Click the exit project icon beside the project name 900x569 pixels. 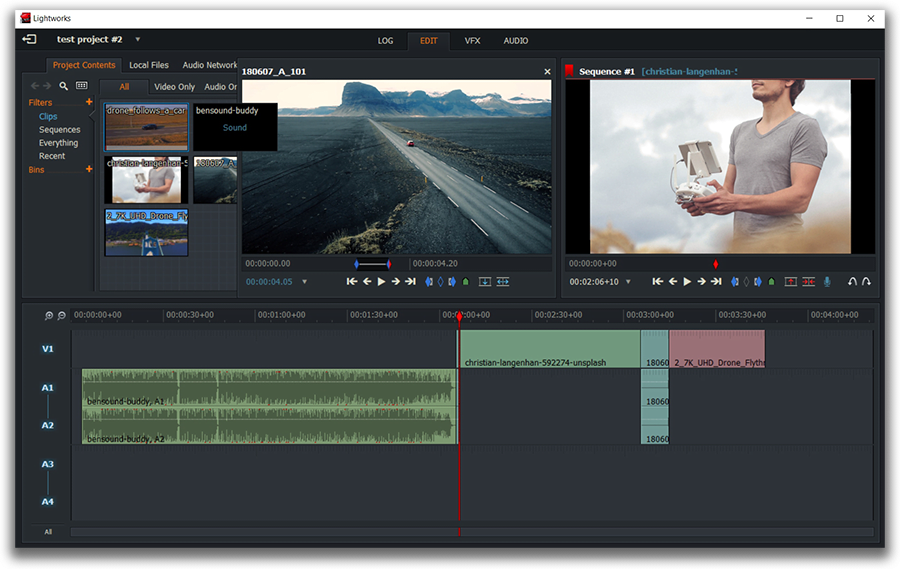[29, 40]
